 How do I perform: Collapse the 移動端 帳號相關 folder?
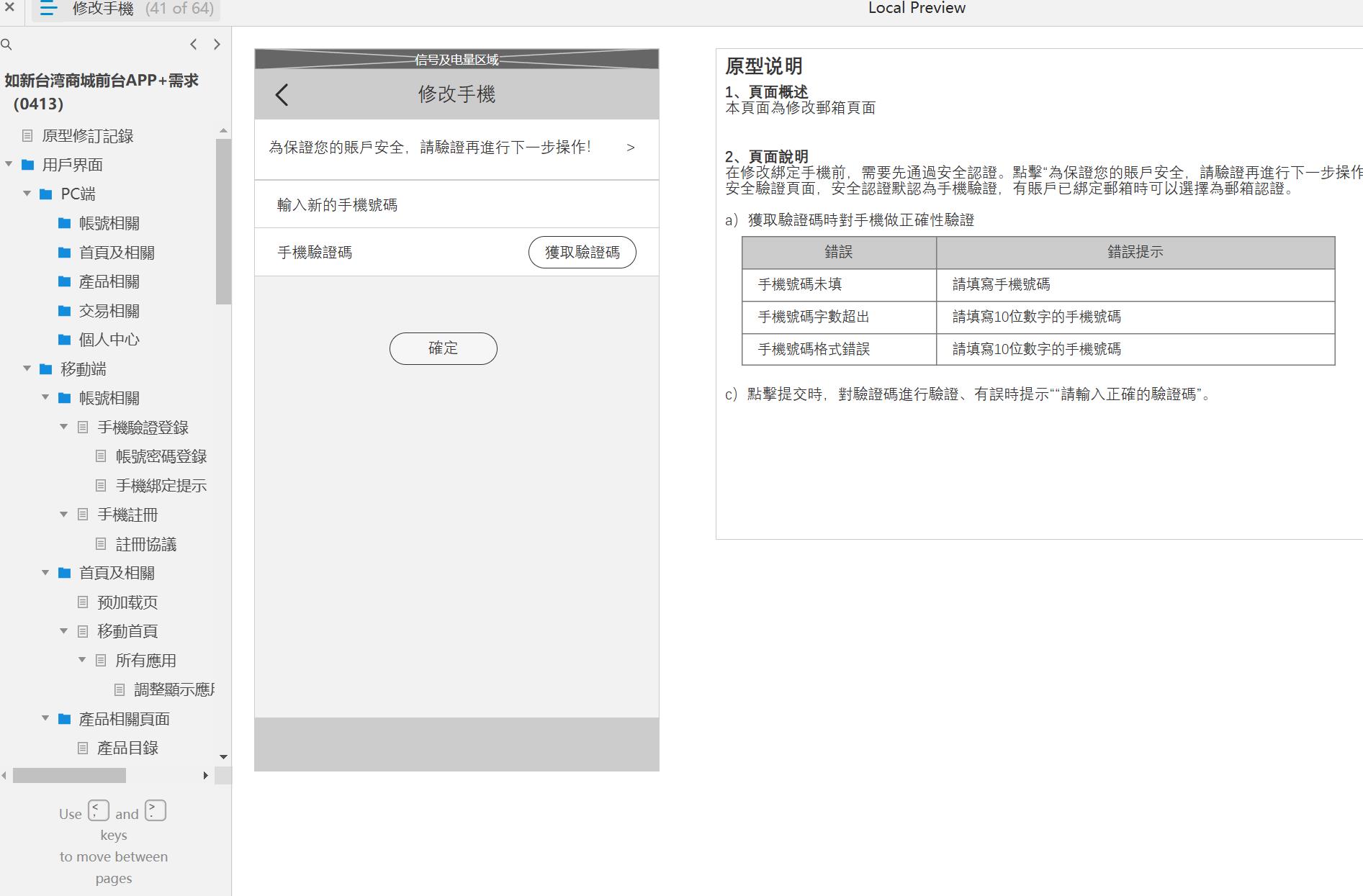(x=45, y=397)
